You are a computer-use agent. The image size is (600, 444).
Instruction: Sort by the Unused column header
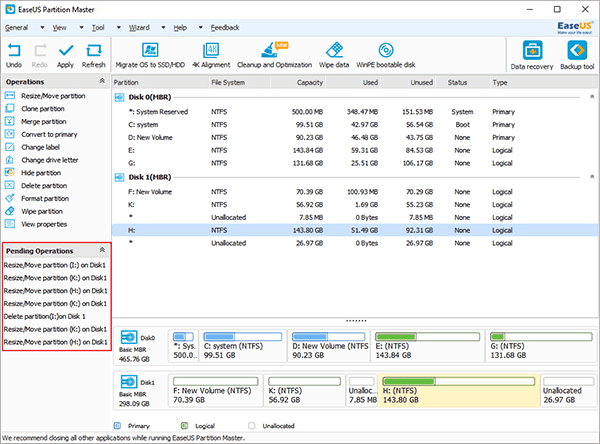tap(408, 82)
